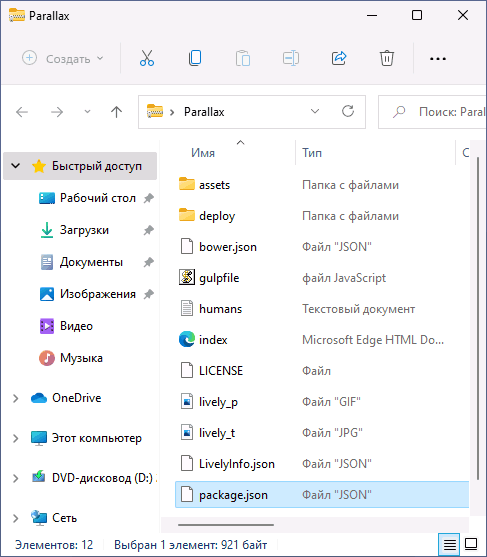Screen dimensions: 487x557
Task: Click the Copy icon in toolbar
Action: pos(195,58)
